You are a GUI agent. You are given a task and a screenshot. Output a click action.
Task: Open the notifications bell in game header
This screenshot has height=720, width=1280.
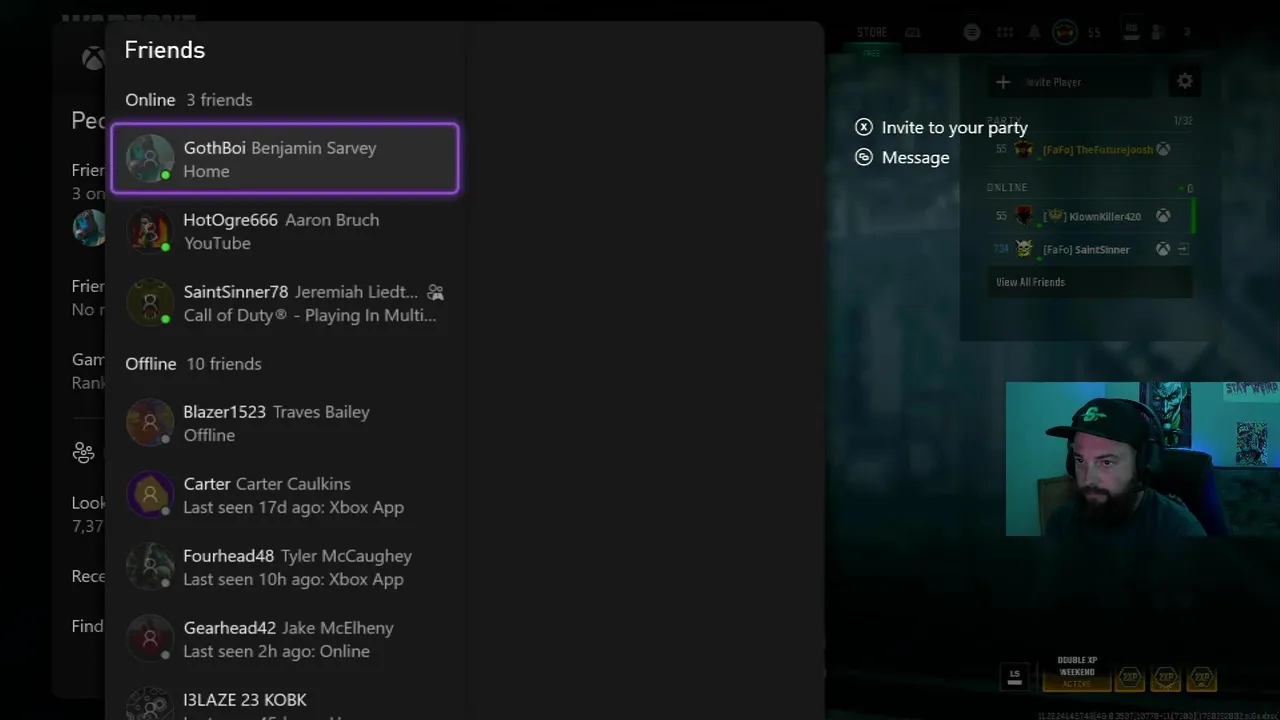click(1035, 32)
